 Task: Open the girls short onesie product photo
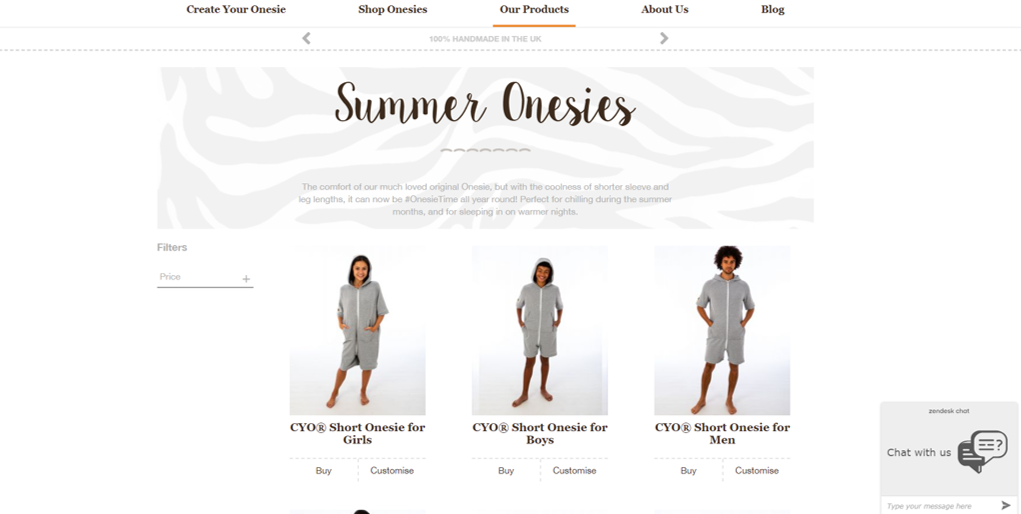[x=357, y=330]
